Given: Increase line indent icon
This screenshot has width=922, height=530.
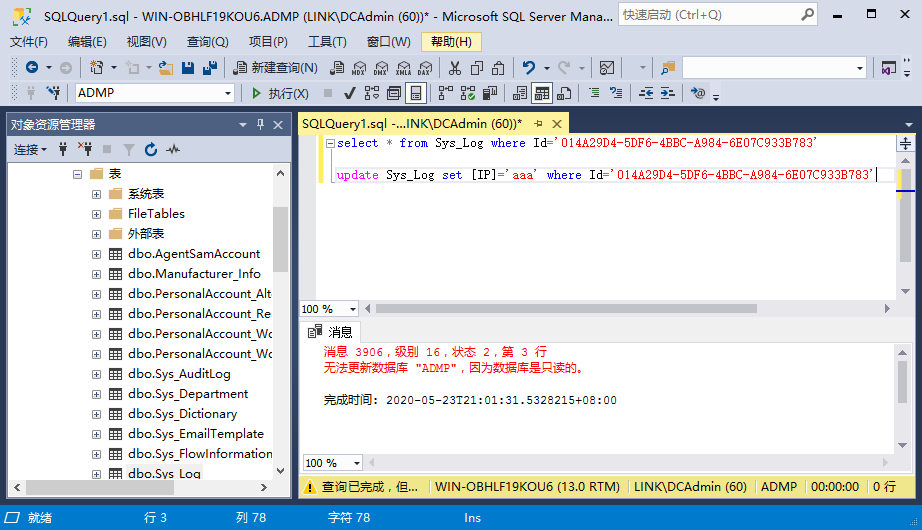Looking at the screenshot, I should [667, 93].
